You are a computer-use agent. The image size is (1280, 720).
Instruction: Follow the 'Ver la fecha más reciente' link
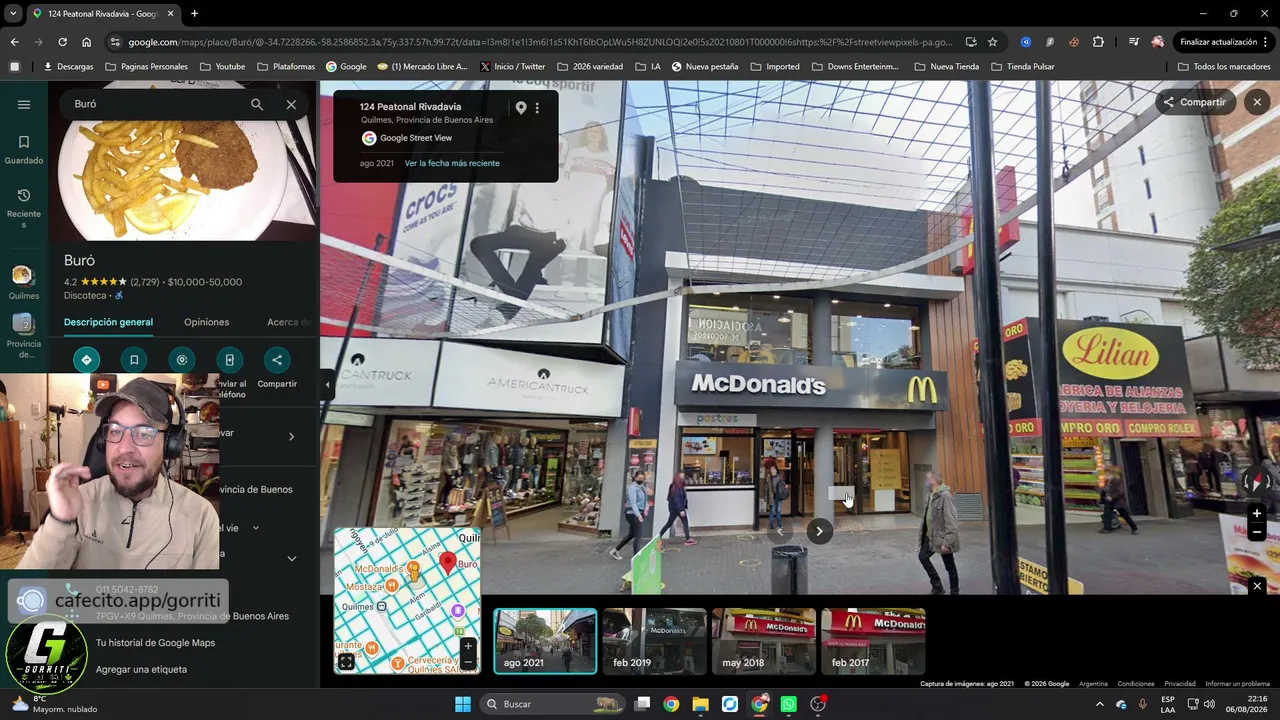point(452,163)
